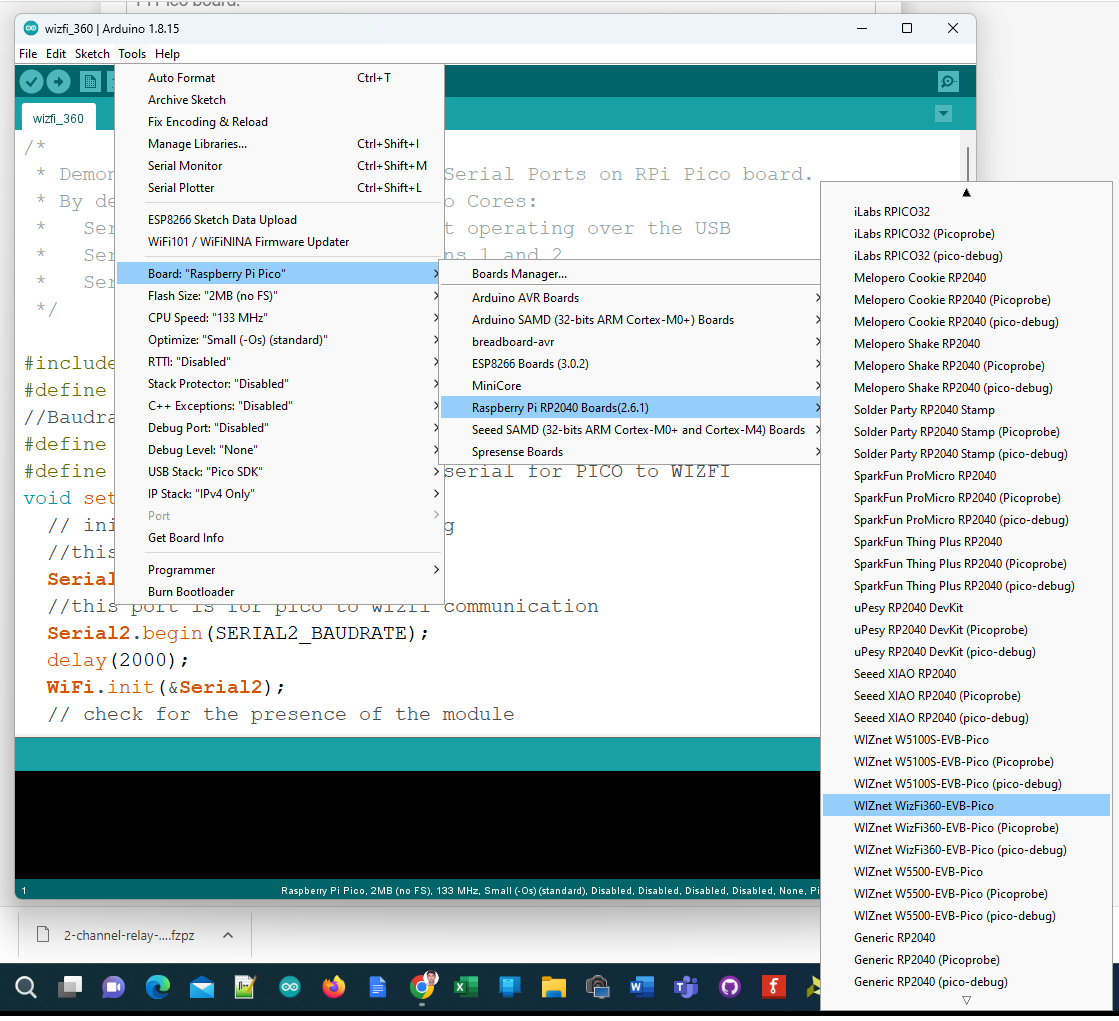Open Microsoft Edge from the taskbar

pyautogui.click(x=158, y=987)
